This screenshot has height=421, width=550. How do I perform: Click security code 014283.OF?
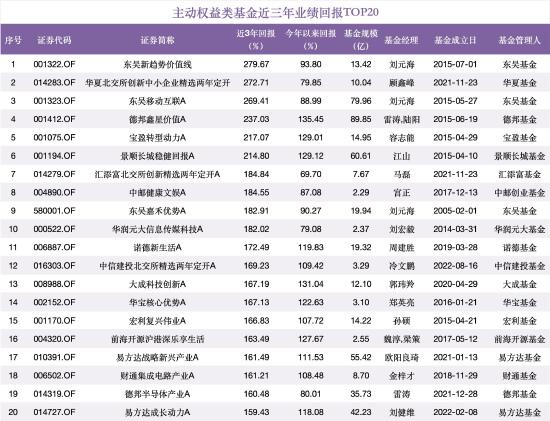[x=54, y=82]
